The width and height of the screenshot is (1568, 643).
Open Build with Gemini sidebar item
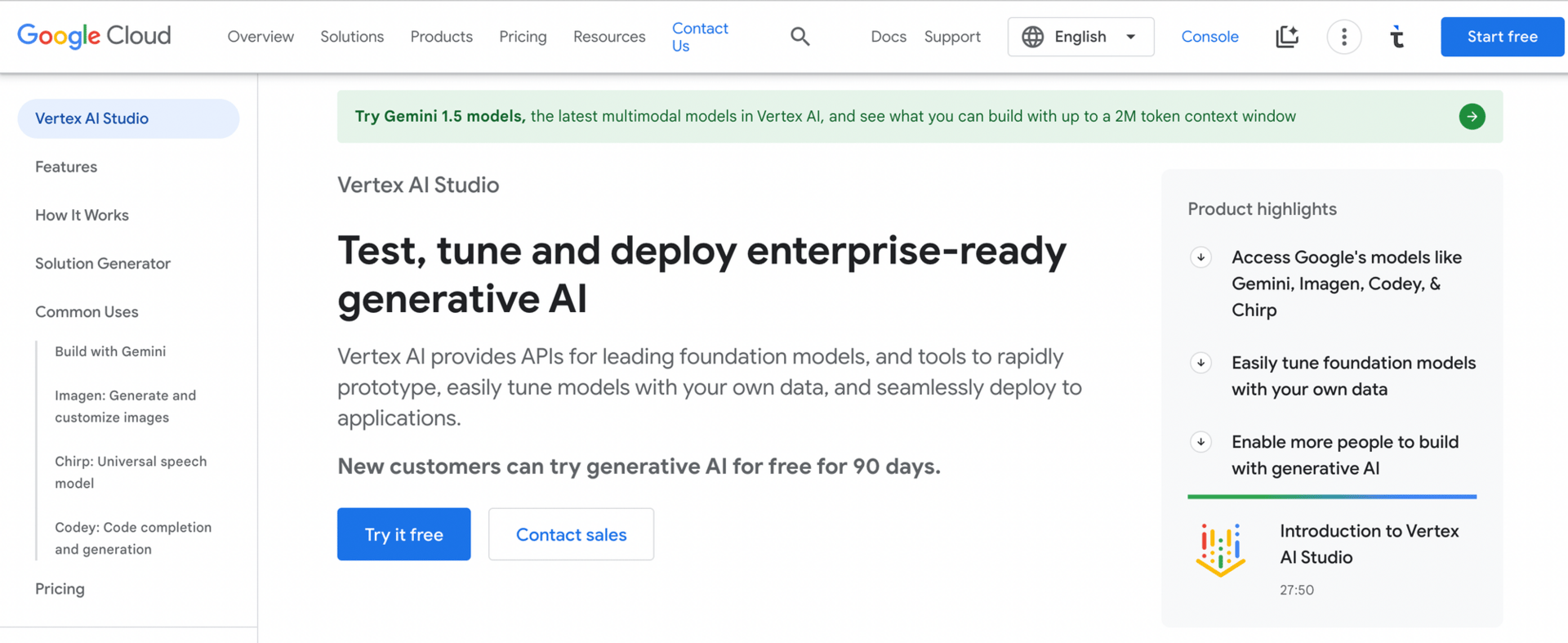(110, 351)
